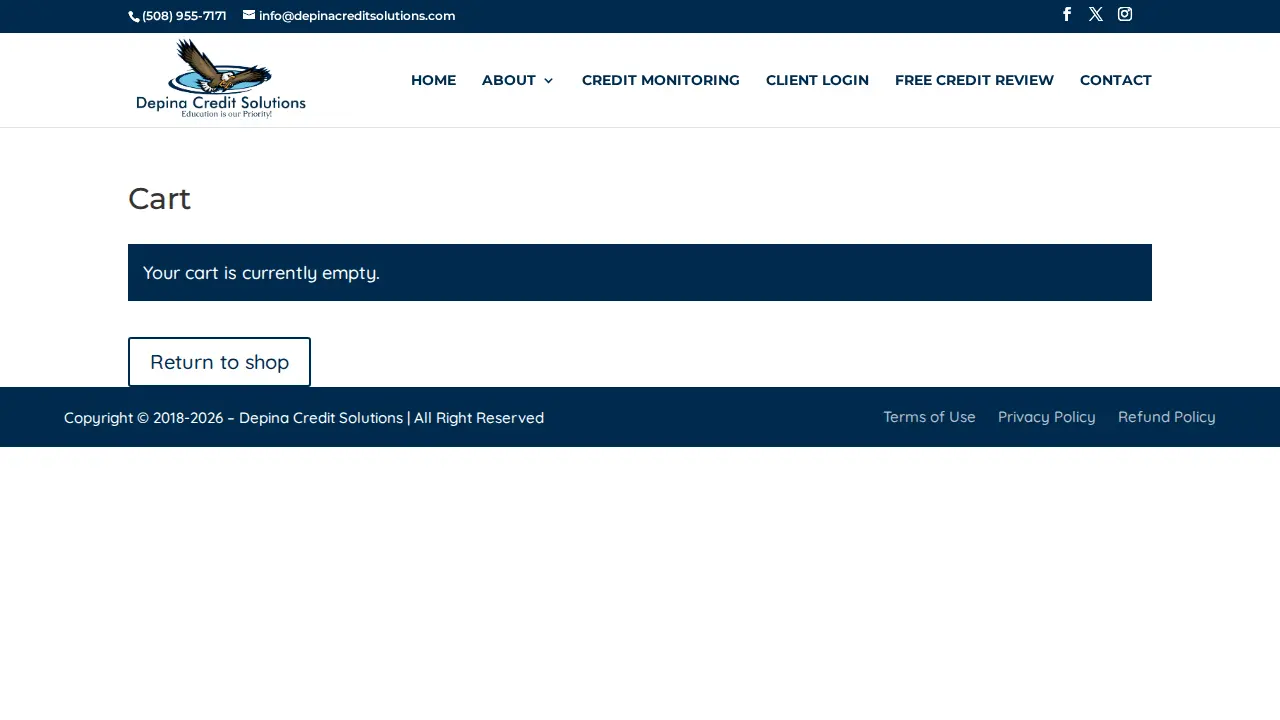1280x720 pixels.
Task: Go to the Home menu item
Action: tap(433, 80)
